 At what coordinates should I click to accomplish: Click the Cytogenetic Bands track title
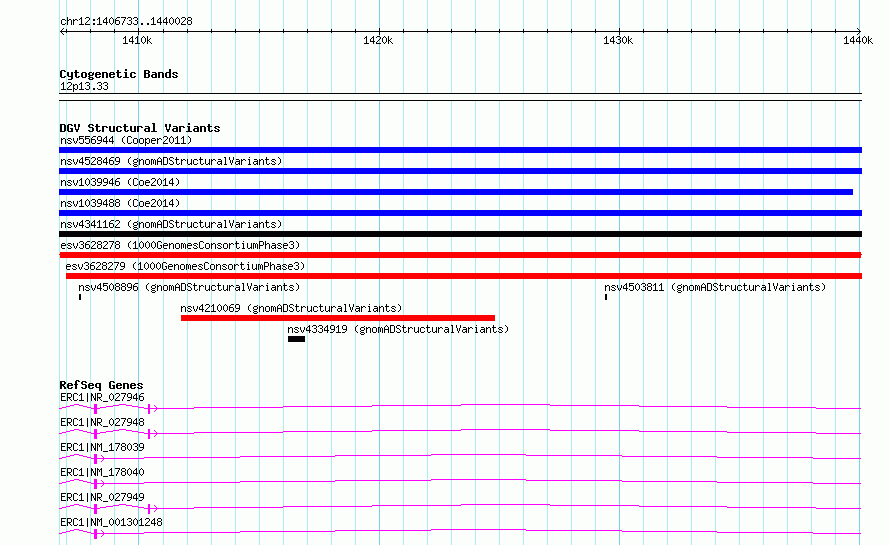(119, 74)
